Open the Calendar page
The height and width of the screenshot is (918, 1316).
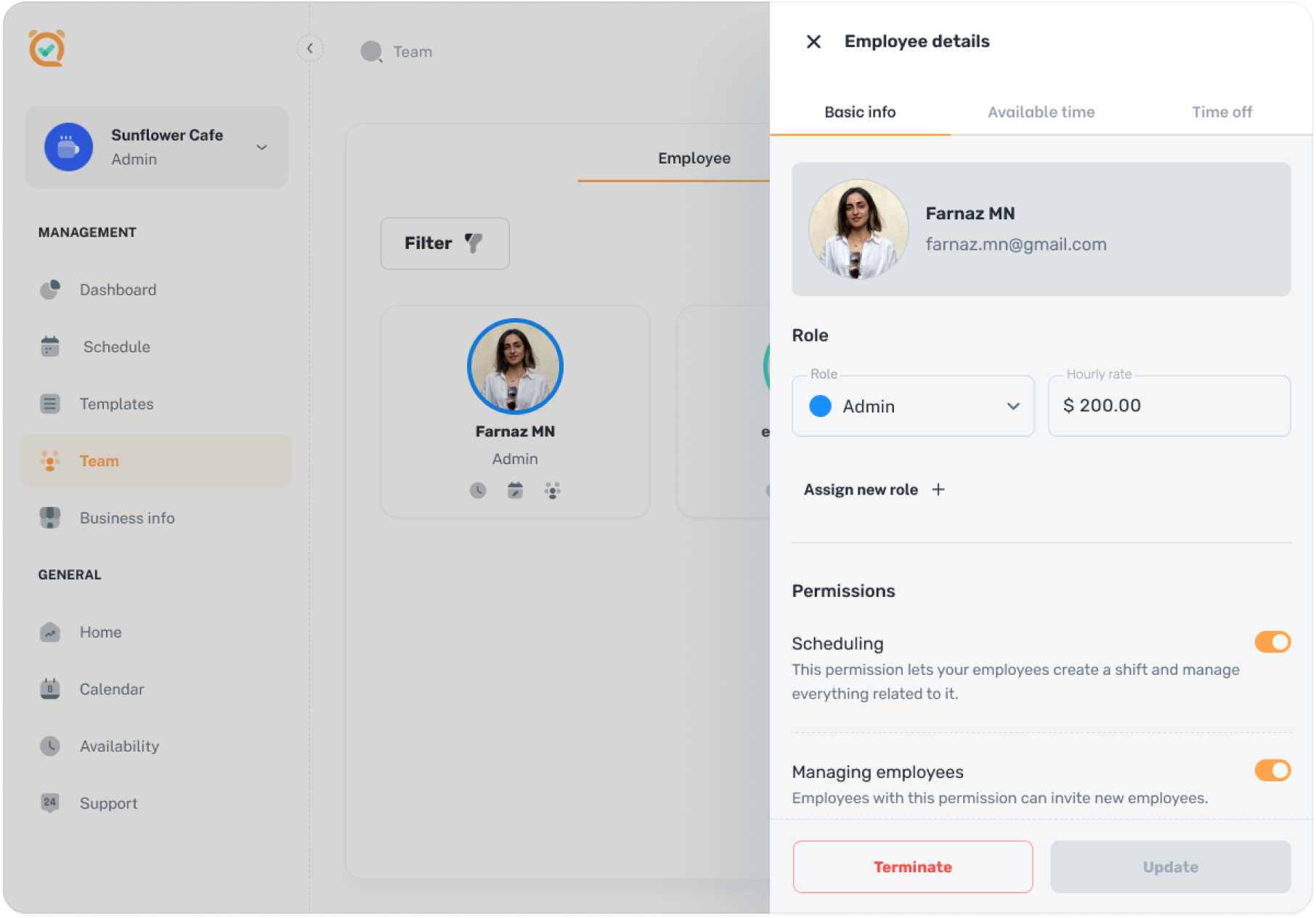point(111,688)
